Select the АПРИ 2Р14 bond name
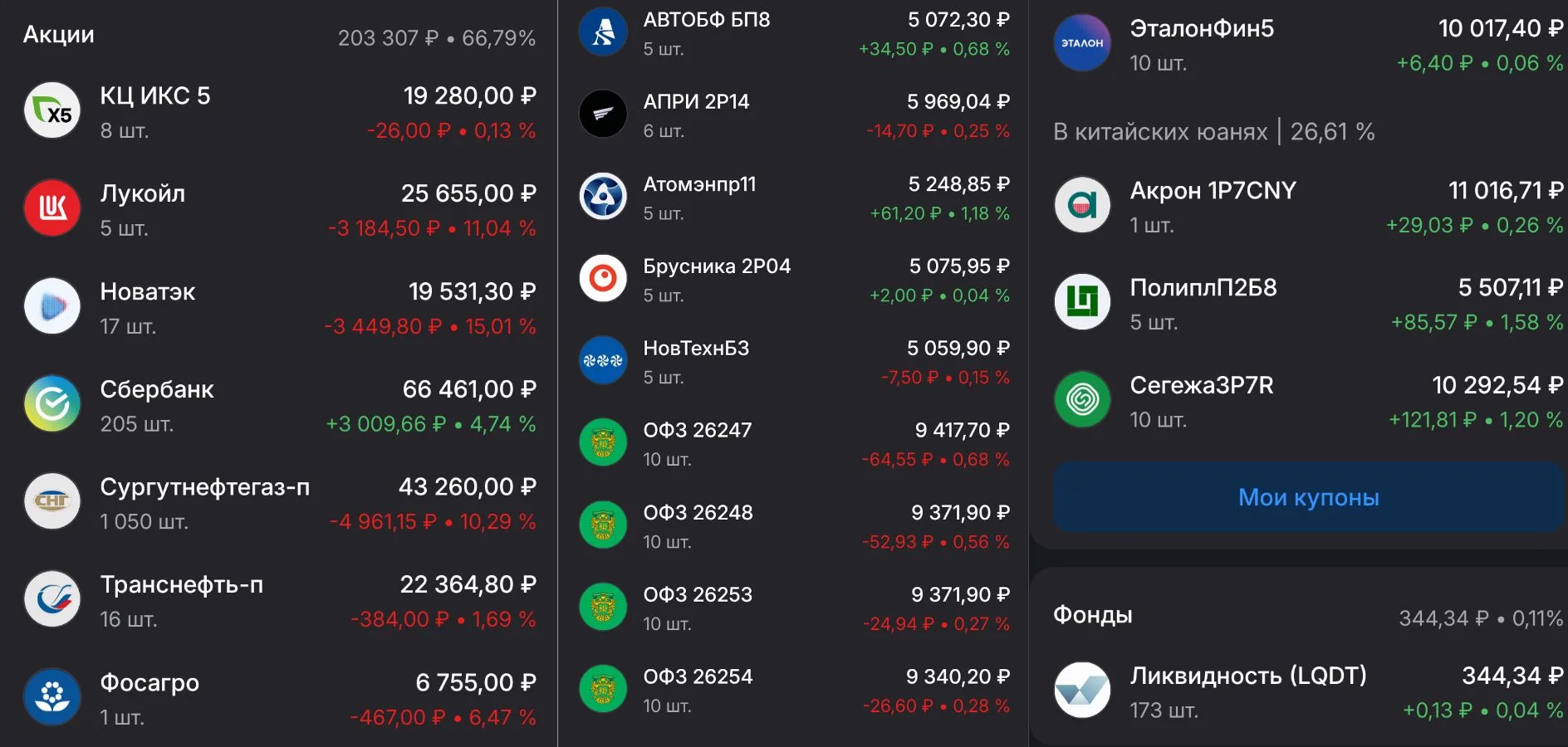The image size is (1568, 747). tap(696, 101)
